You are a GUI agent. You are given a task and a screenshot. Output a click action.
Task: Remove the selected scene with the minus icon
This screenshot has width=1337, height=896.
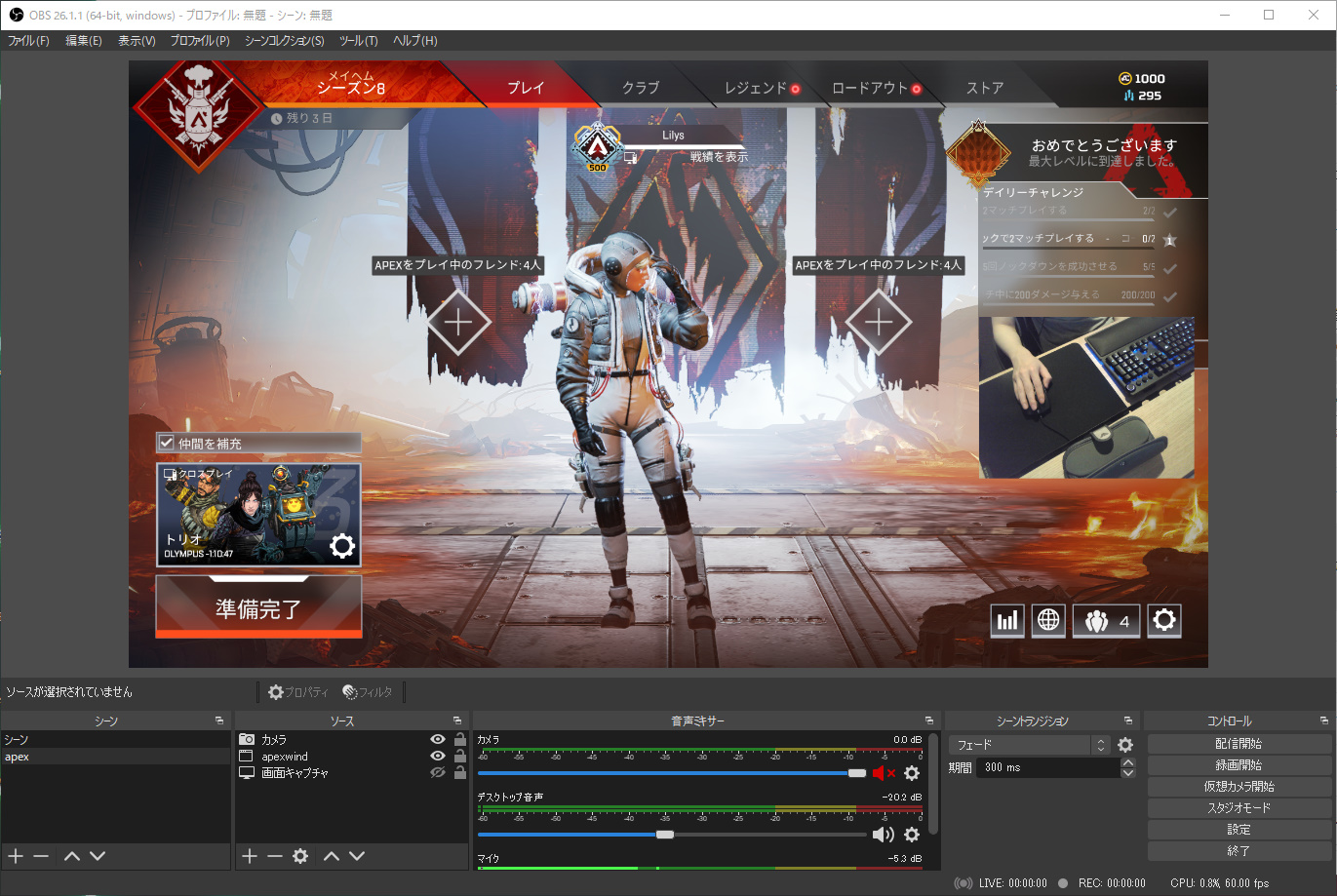(41, 856)
